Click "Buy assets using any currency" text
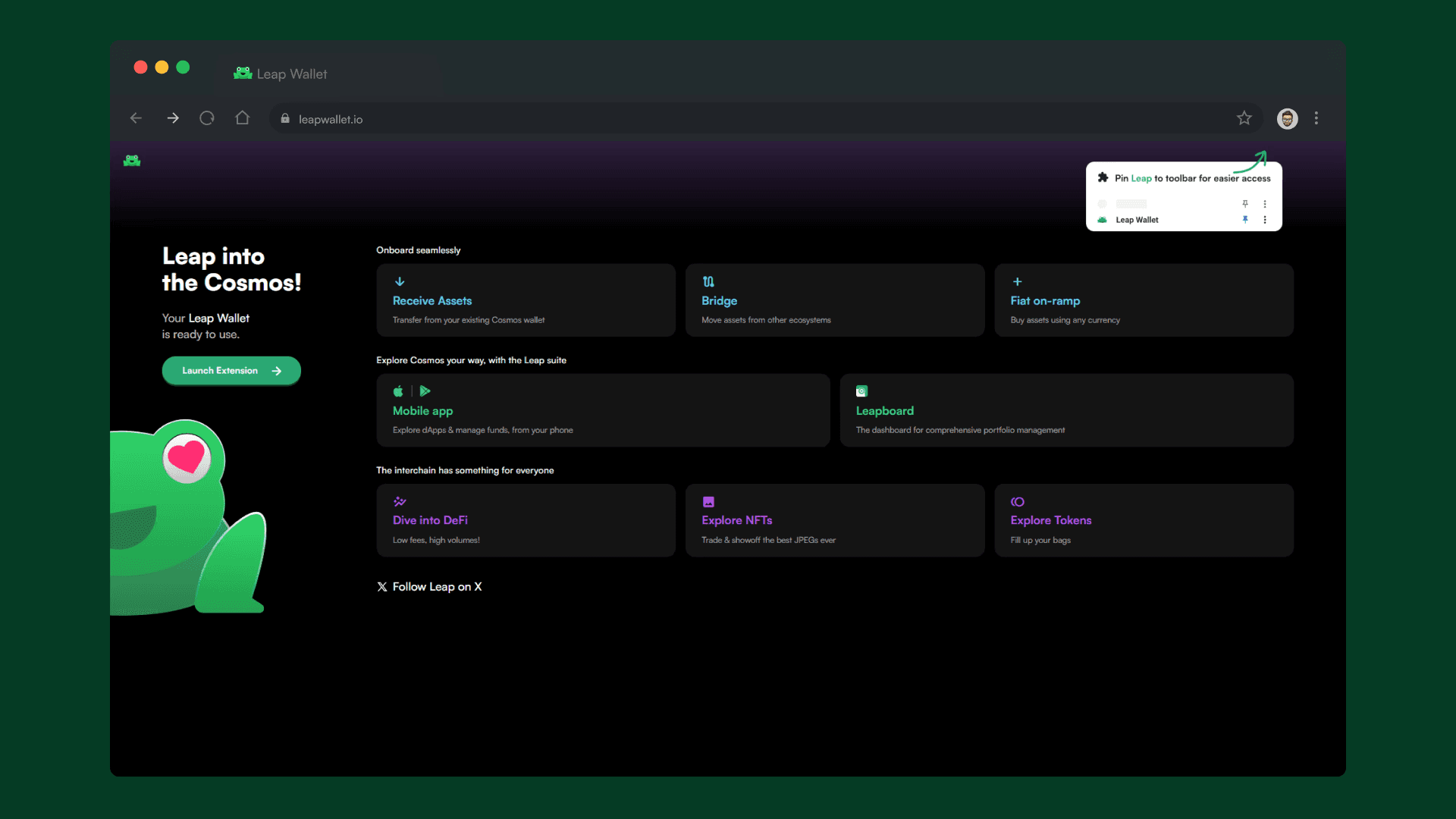 point(1065,320)
